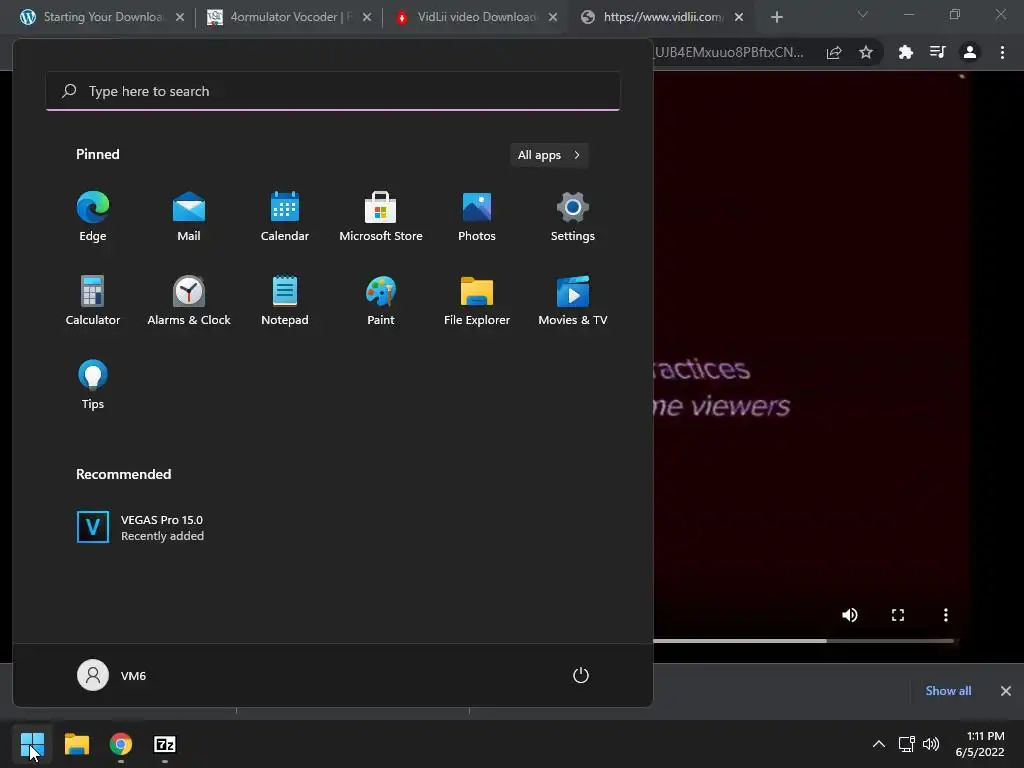
Task: Expand the All apps list
Action: (549, 155)
